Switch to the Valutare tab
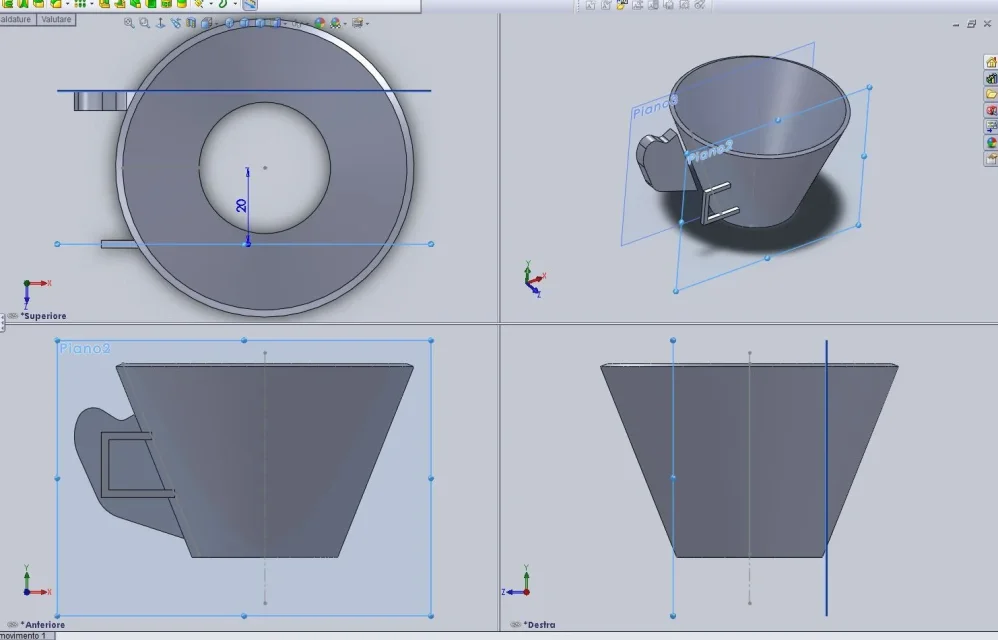 [x=56, y=19]
